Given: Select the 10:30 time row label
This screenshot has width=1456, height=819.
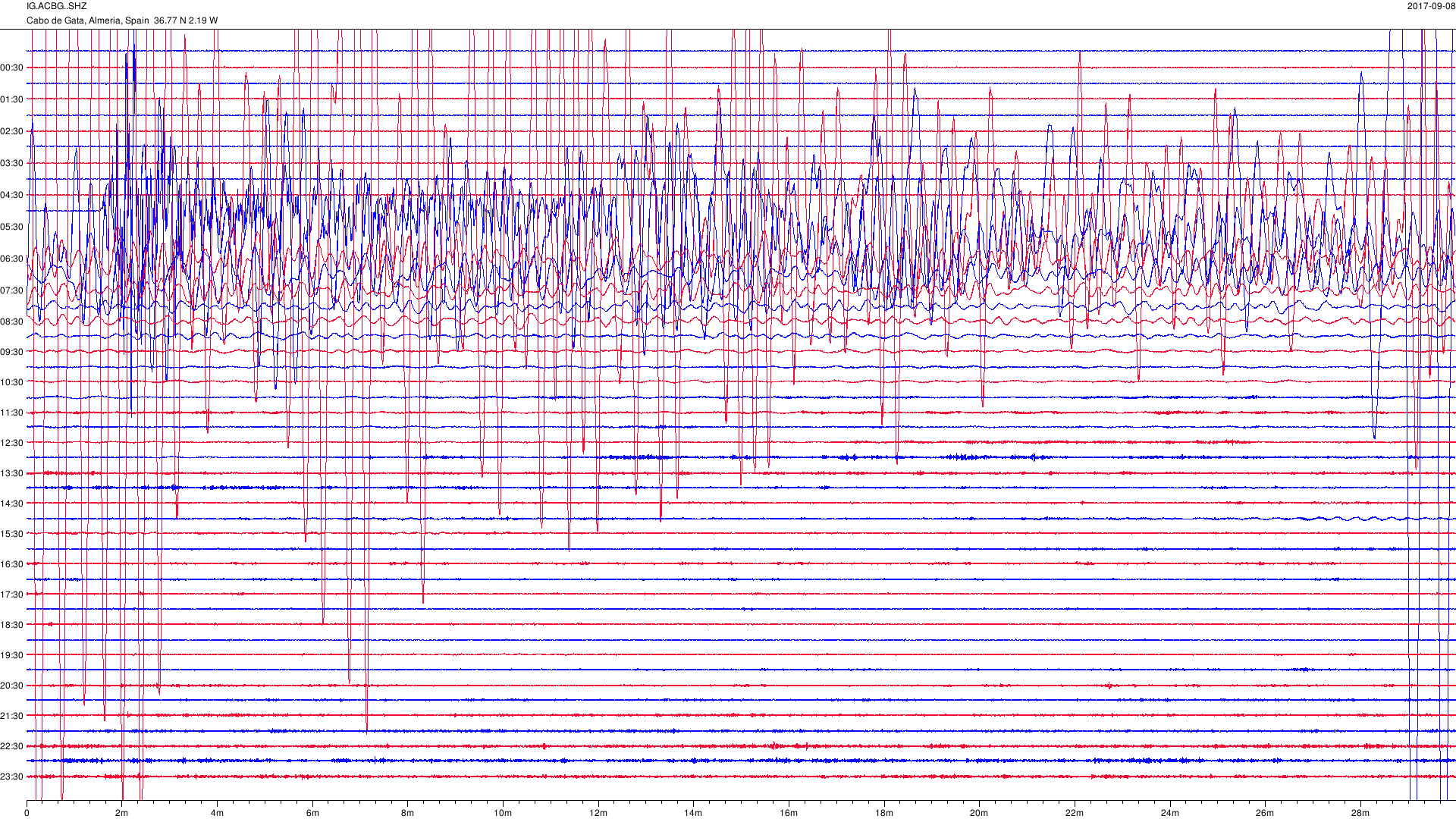Looking at the screenshot, I should [12, 382].
